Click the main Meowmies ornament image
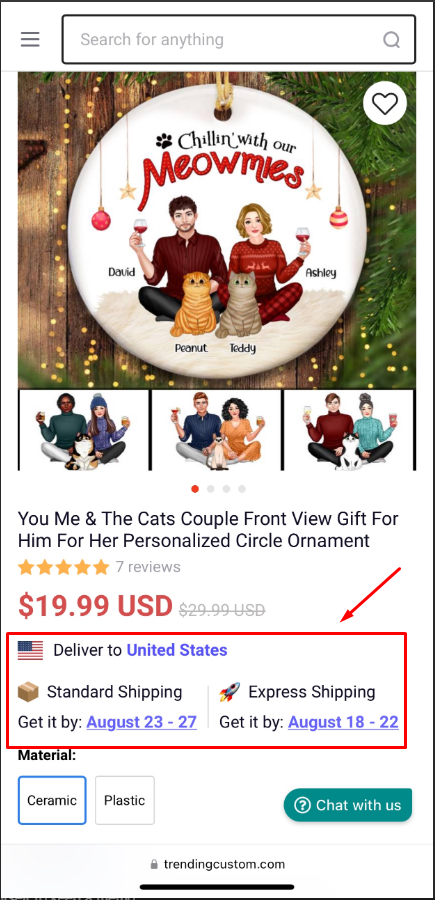This screenshot has width=435, height=900. [x=217, y=230]
